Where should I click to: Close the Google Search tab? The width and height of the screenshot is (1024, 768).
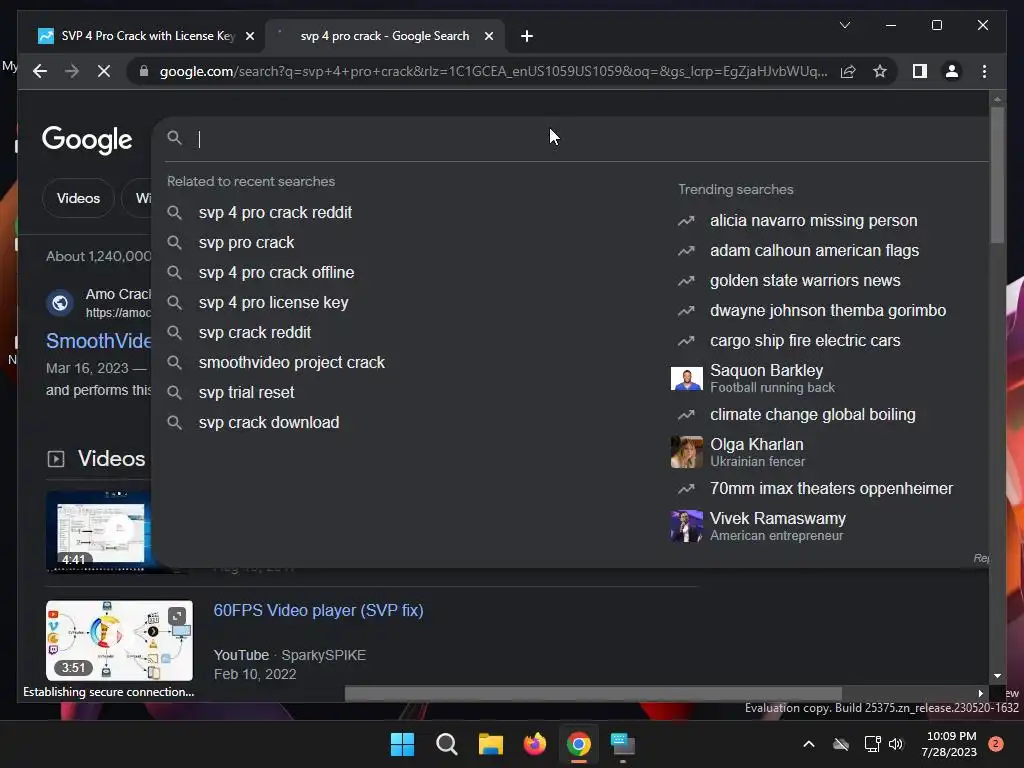488,36
